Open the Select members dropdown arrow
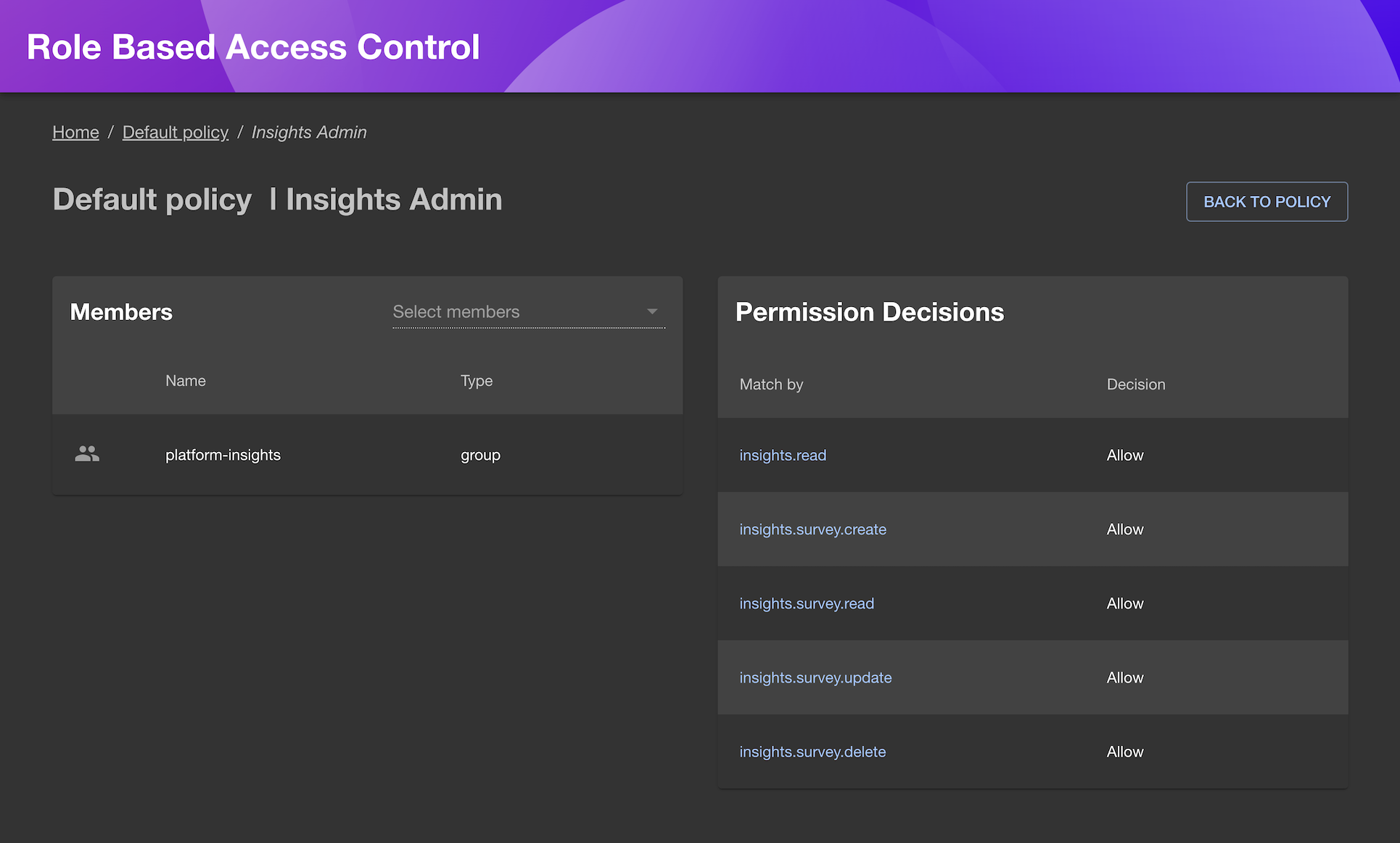The width and height of the screenshot is (1400, 843). coord(652,311)
